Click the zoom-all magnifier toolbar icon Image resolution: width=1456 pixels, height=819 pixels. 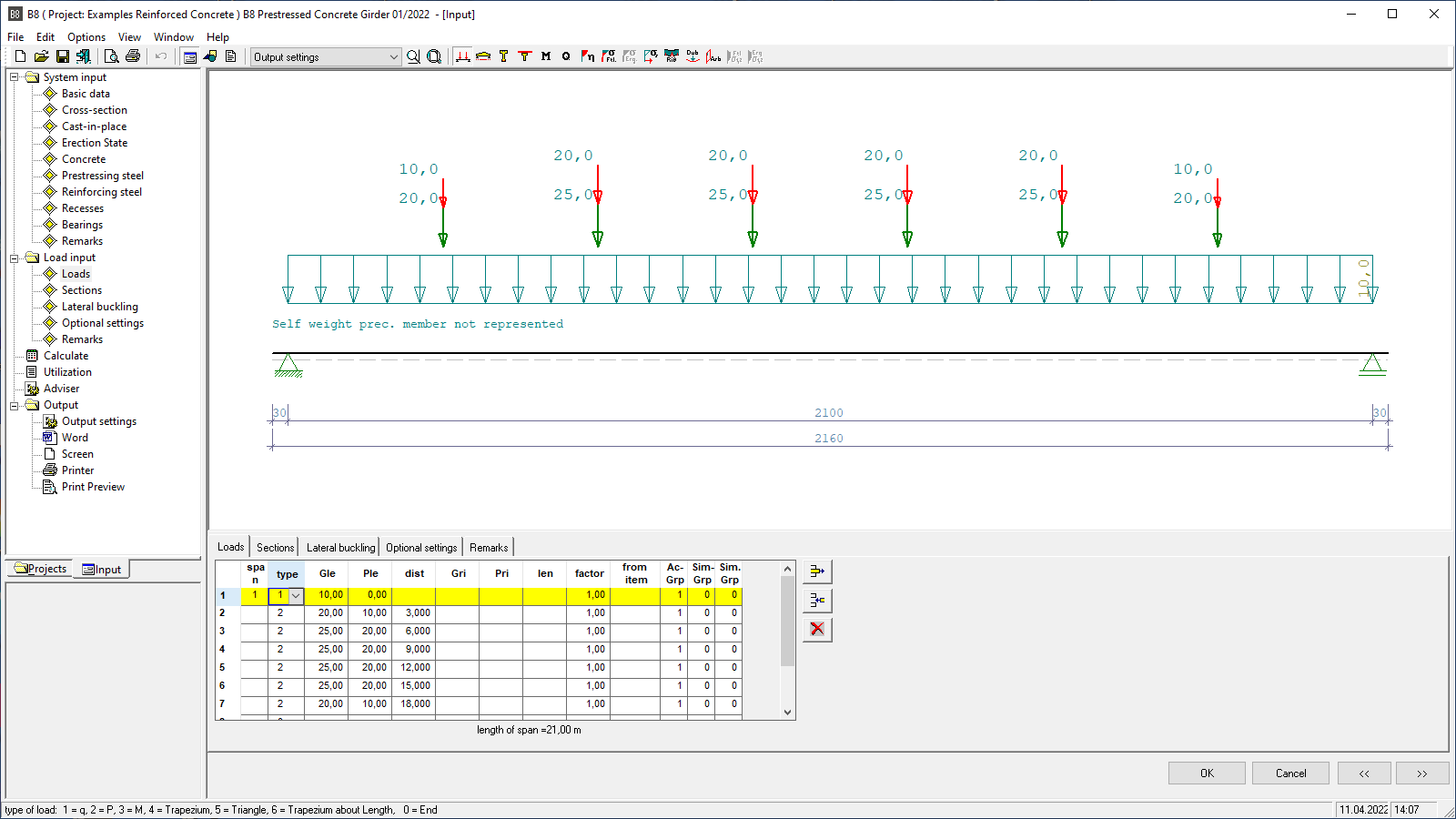[x=434, y=56]
